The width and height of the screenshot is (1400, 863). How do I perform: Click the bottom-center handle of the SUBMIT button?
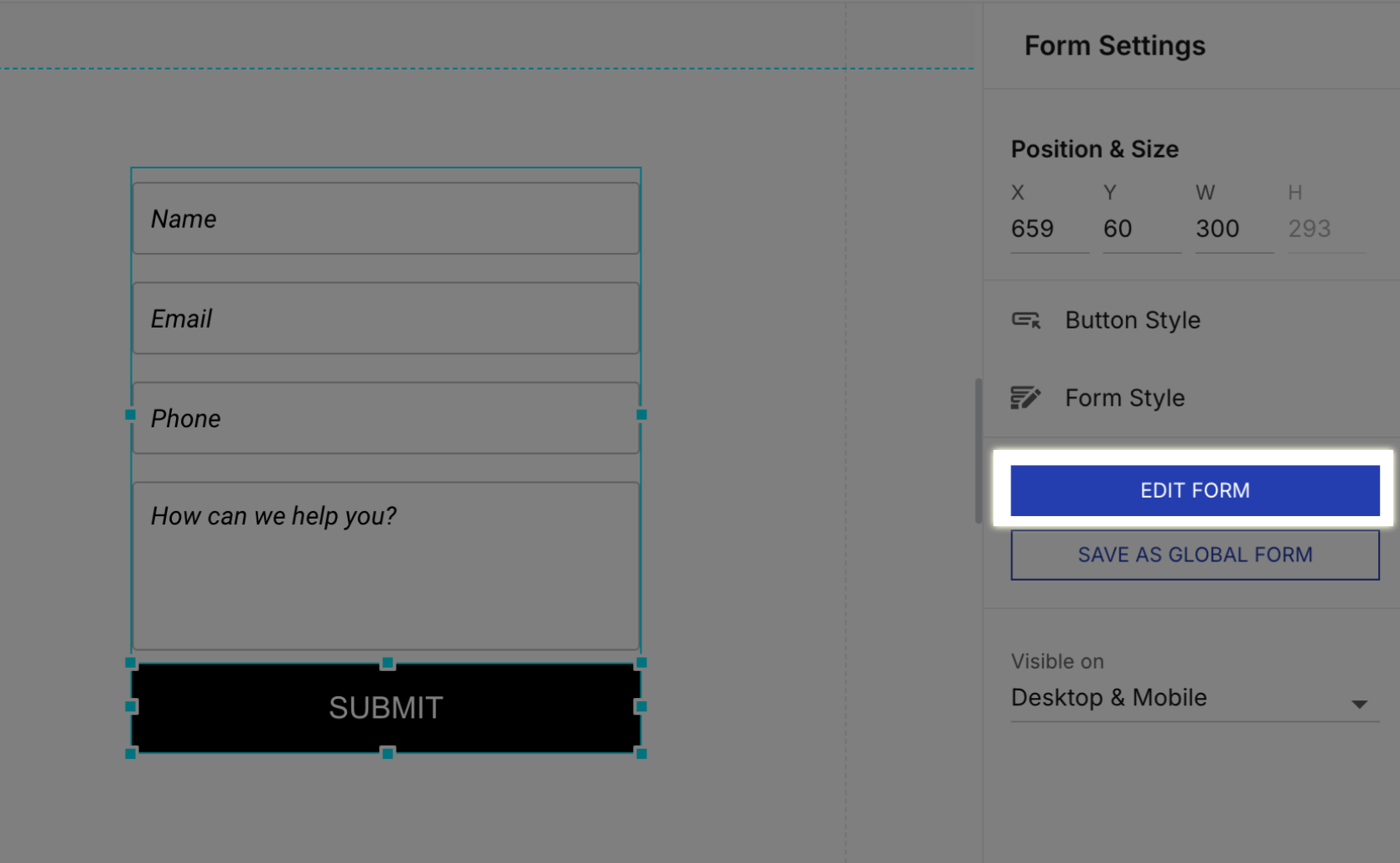(x=387, y=753)
